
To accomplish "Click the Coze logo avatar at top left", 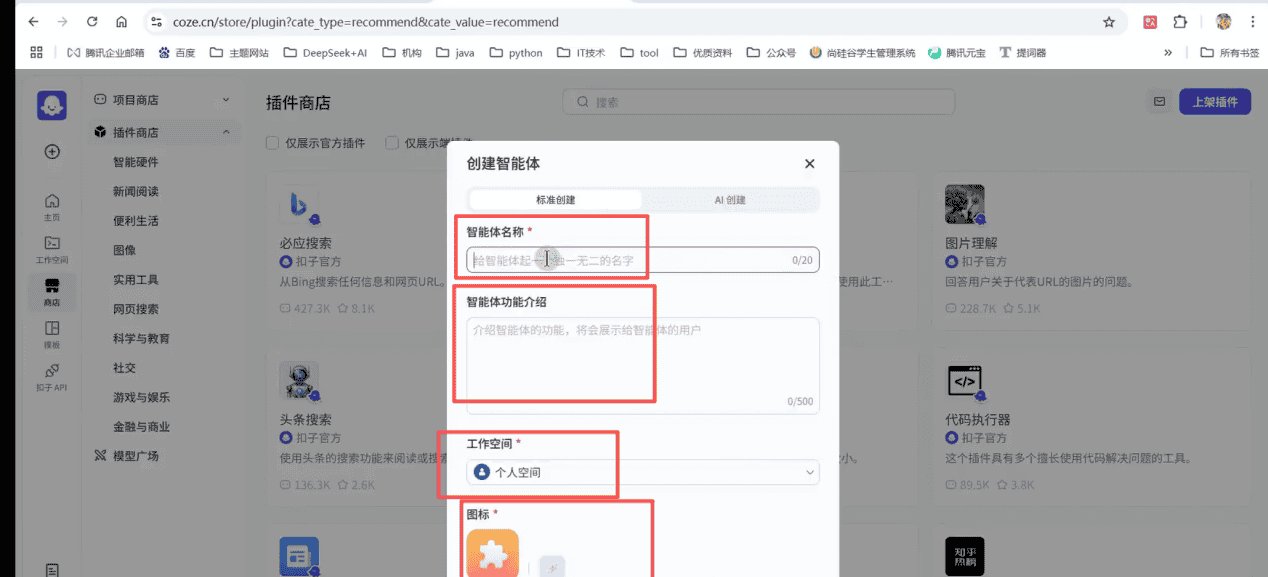I will [x=52, y=105].
